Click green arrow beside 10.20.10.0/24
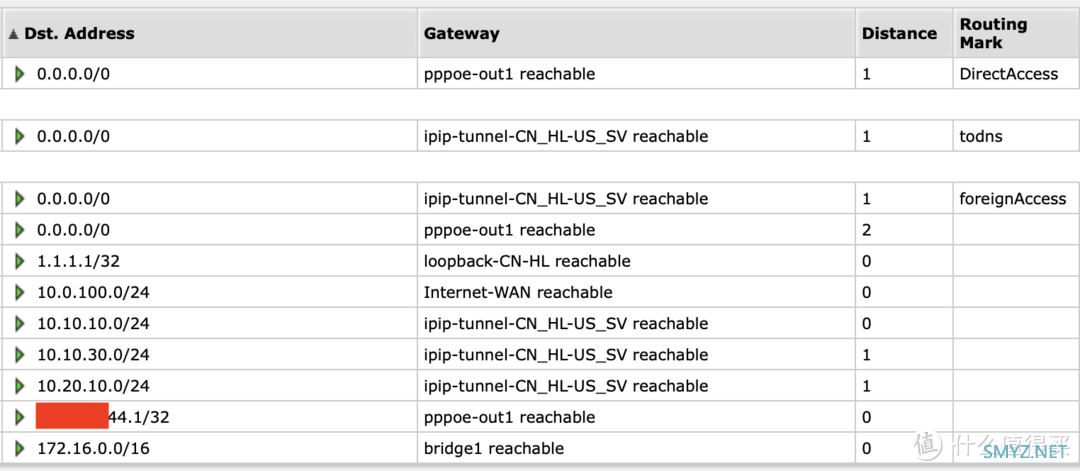 [20, 386]
